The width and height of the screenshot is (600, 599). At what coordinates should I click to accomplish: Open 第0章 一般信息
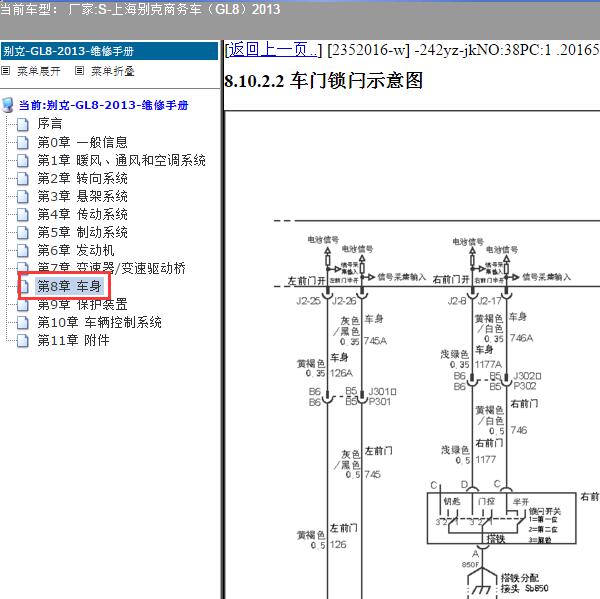tap(82, 142)
